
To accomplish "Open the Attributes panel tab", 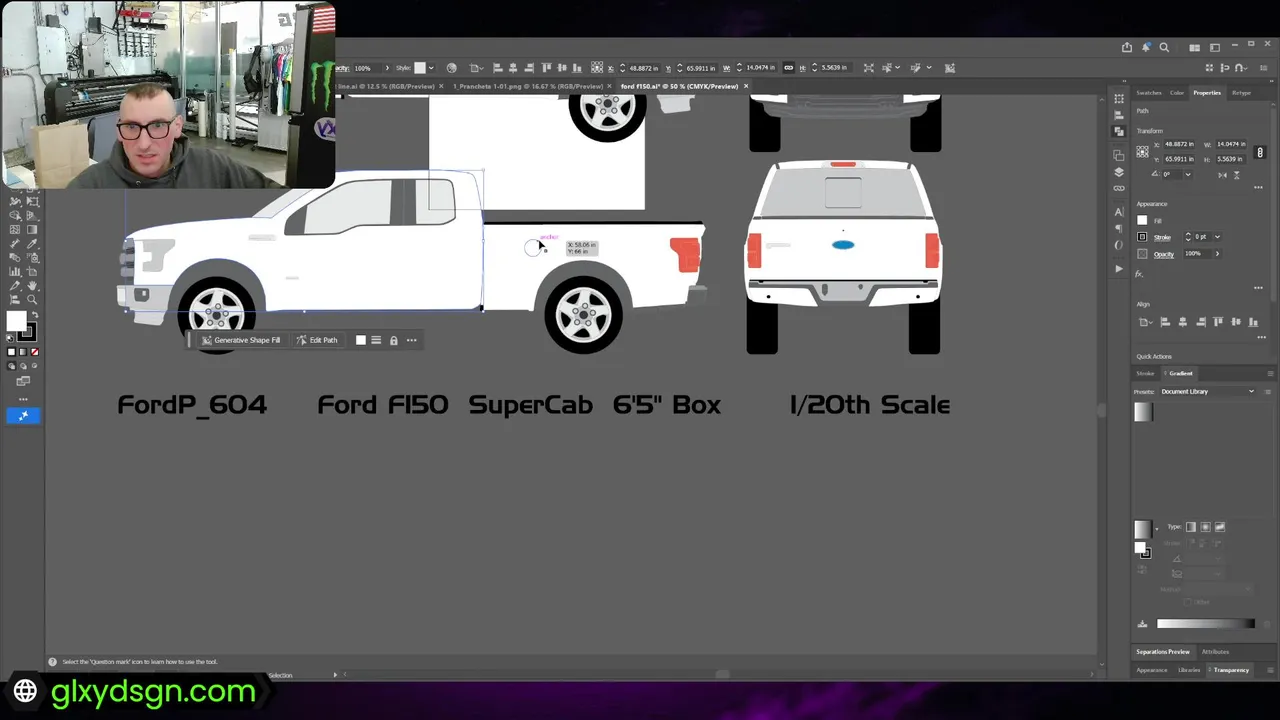I will coord(1215,652).
